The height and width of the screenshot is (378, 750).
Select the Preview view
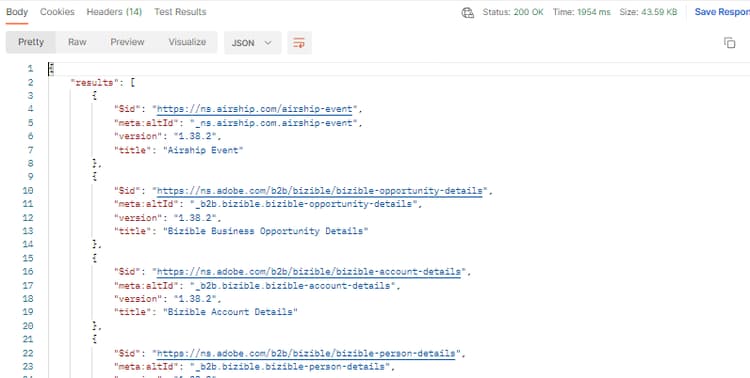127,42
